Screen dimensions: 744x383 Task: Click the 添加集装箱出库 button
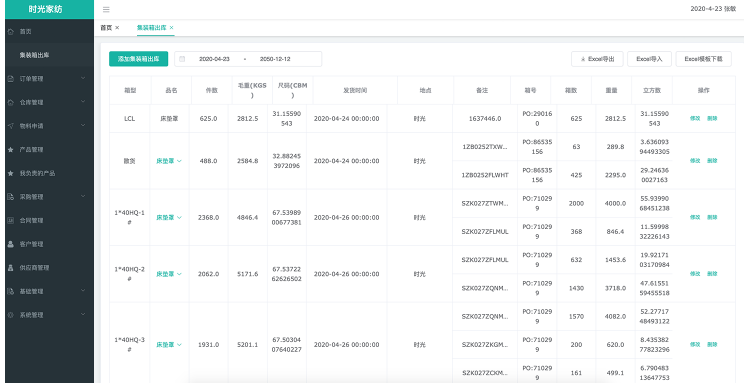[x=139, y=59]
